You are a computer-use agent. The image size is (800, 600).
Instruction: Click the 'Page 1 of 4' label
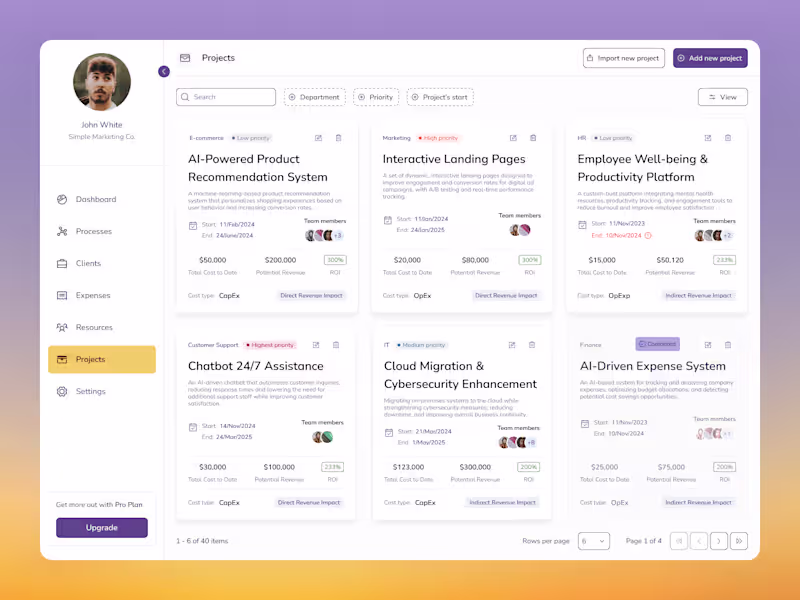(644, 541)
